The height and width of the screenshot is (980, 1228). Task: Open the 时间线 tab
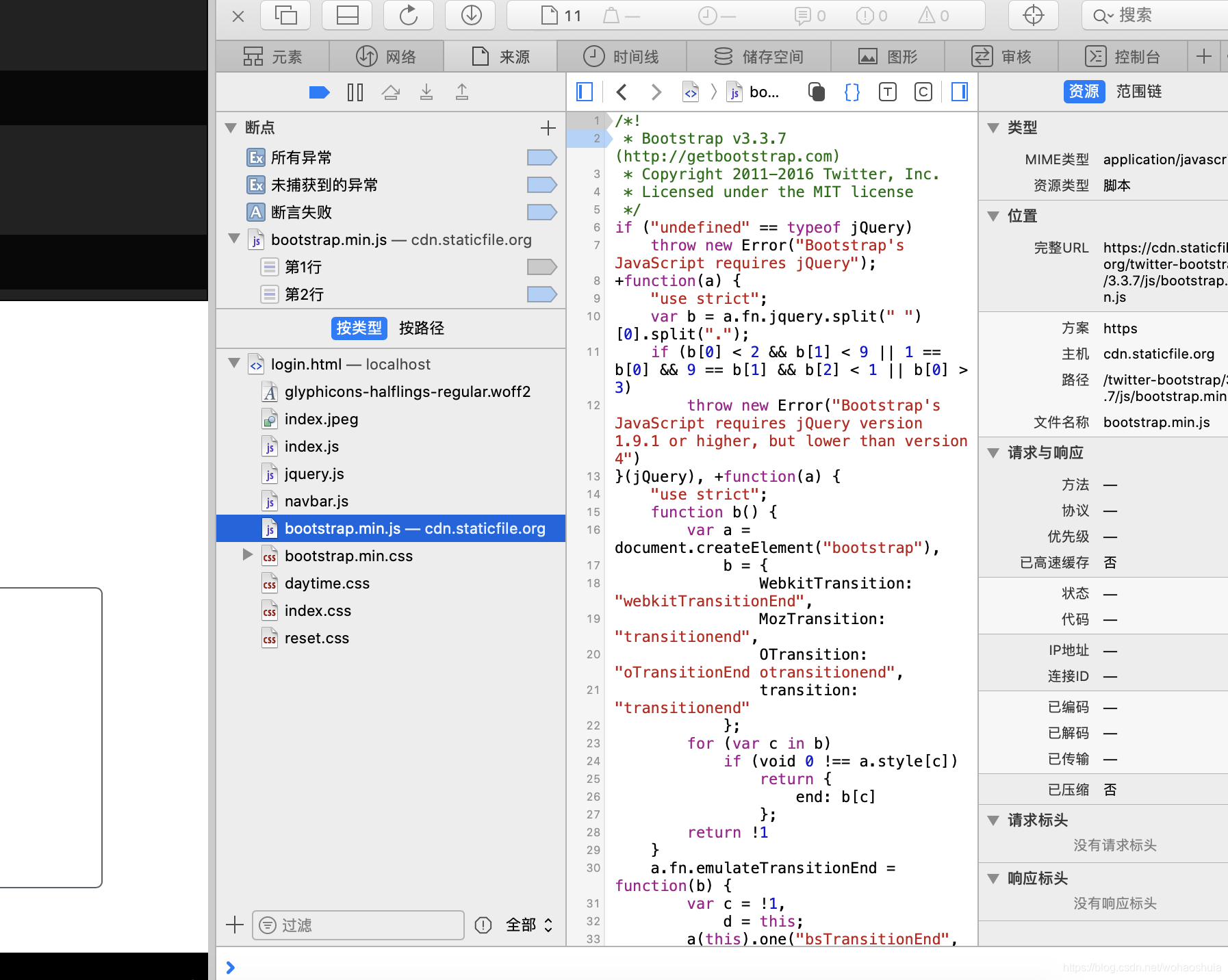point(622,56)
